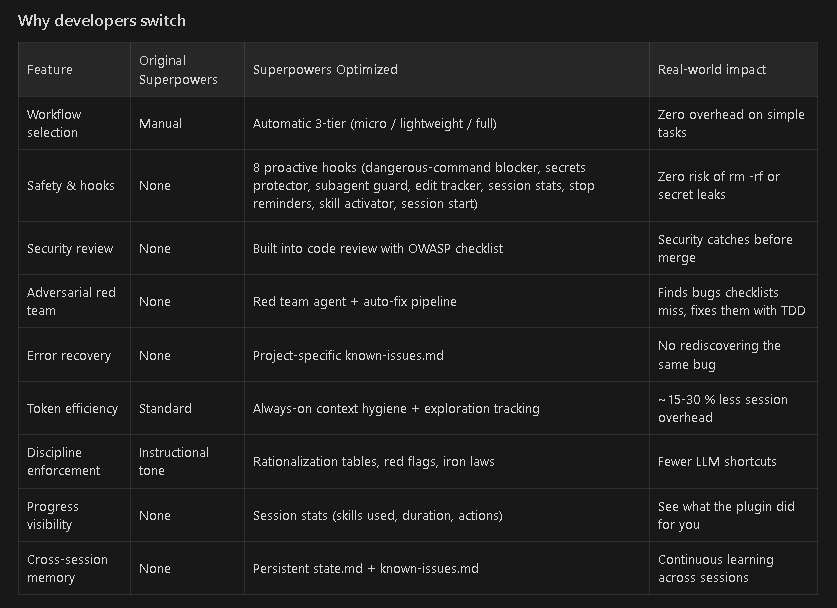Screen dimensions: 837x608
Task: Select the "Feature" column header
Action: point(48,69)
